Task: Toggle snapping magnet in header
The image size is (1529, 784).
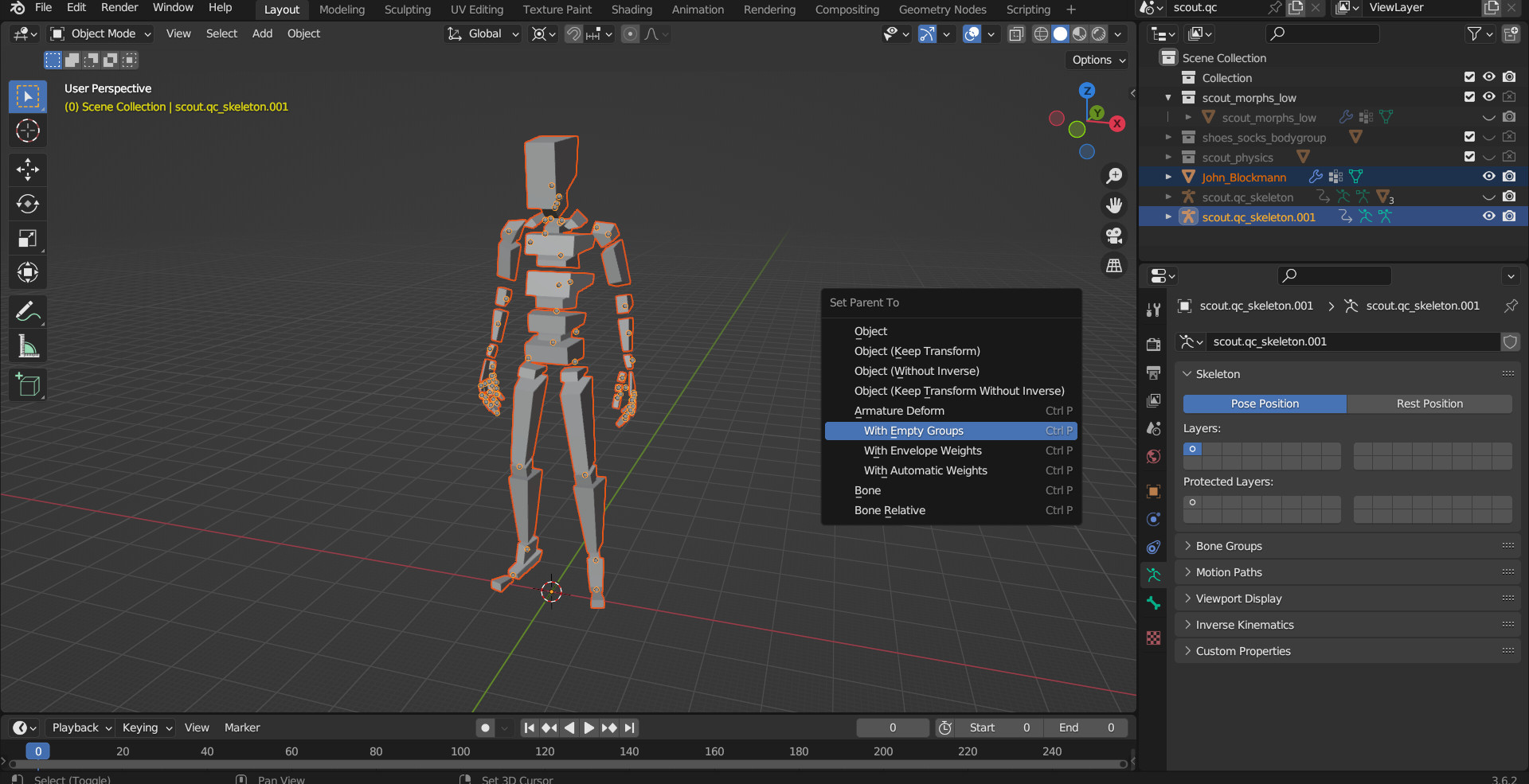Action: click(573, 33)
